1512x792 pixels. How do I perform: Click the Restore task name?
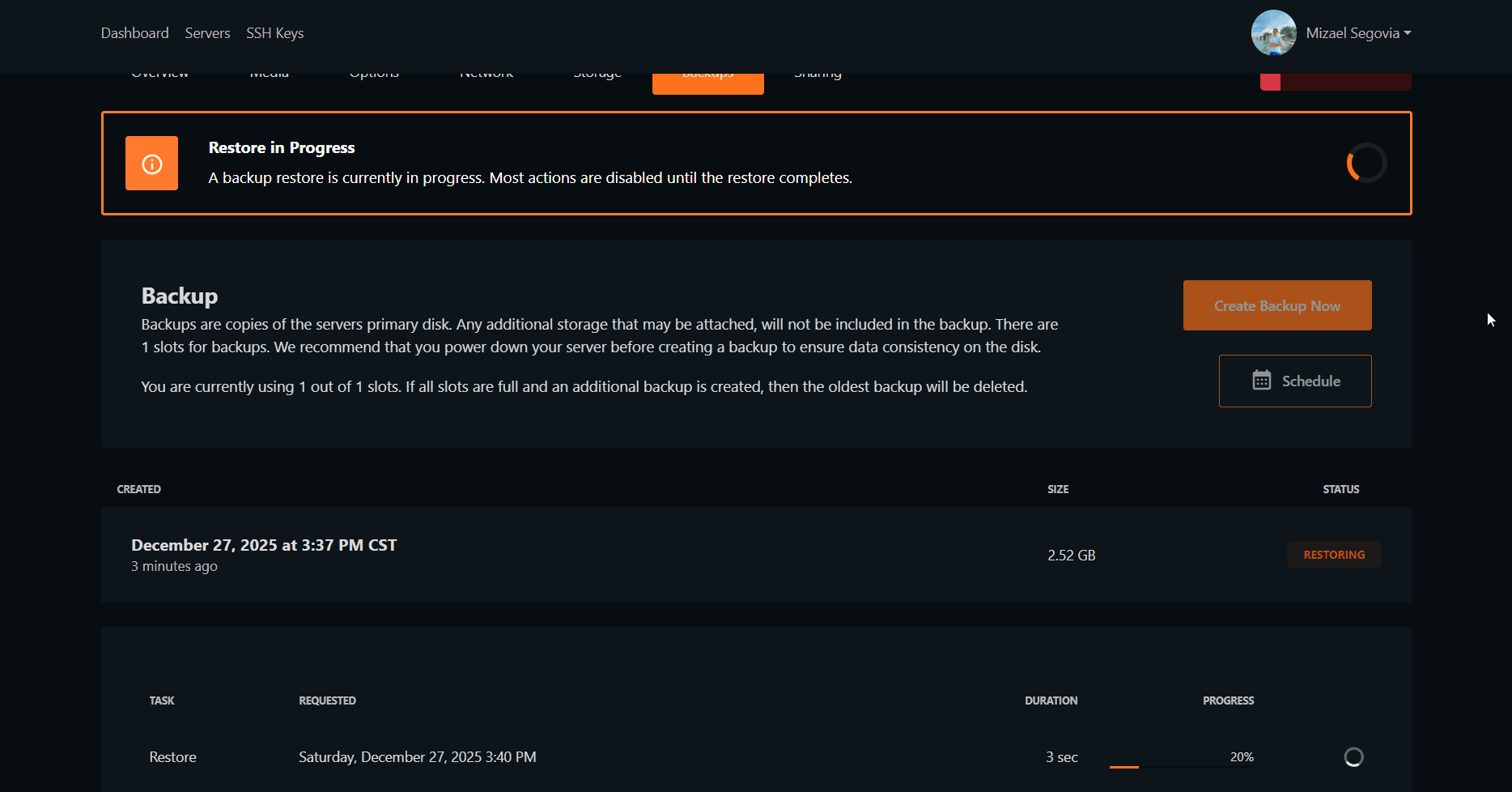pyautogui.click(x=172, y=757)
